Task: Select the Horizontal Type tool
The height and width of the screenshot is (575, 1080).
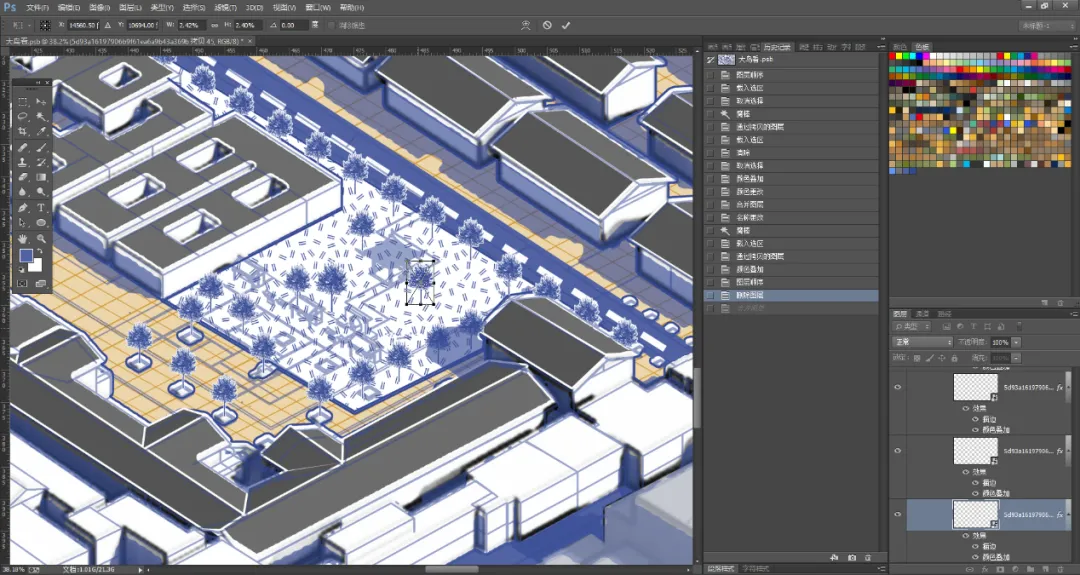Action: coord(41,207)
